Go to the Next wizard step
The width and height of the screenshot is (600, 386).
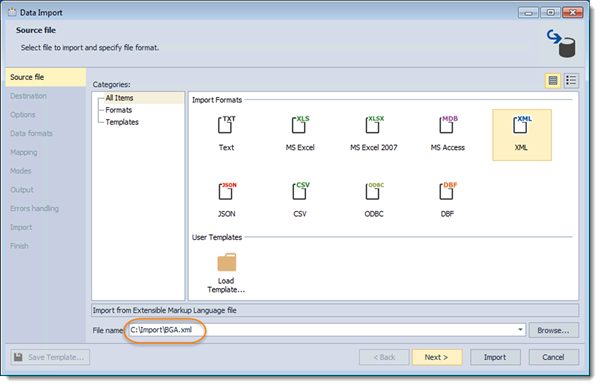coord(437,357)
